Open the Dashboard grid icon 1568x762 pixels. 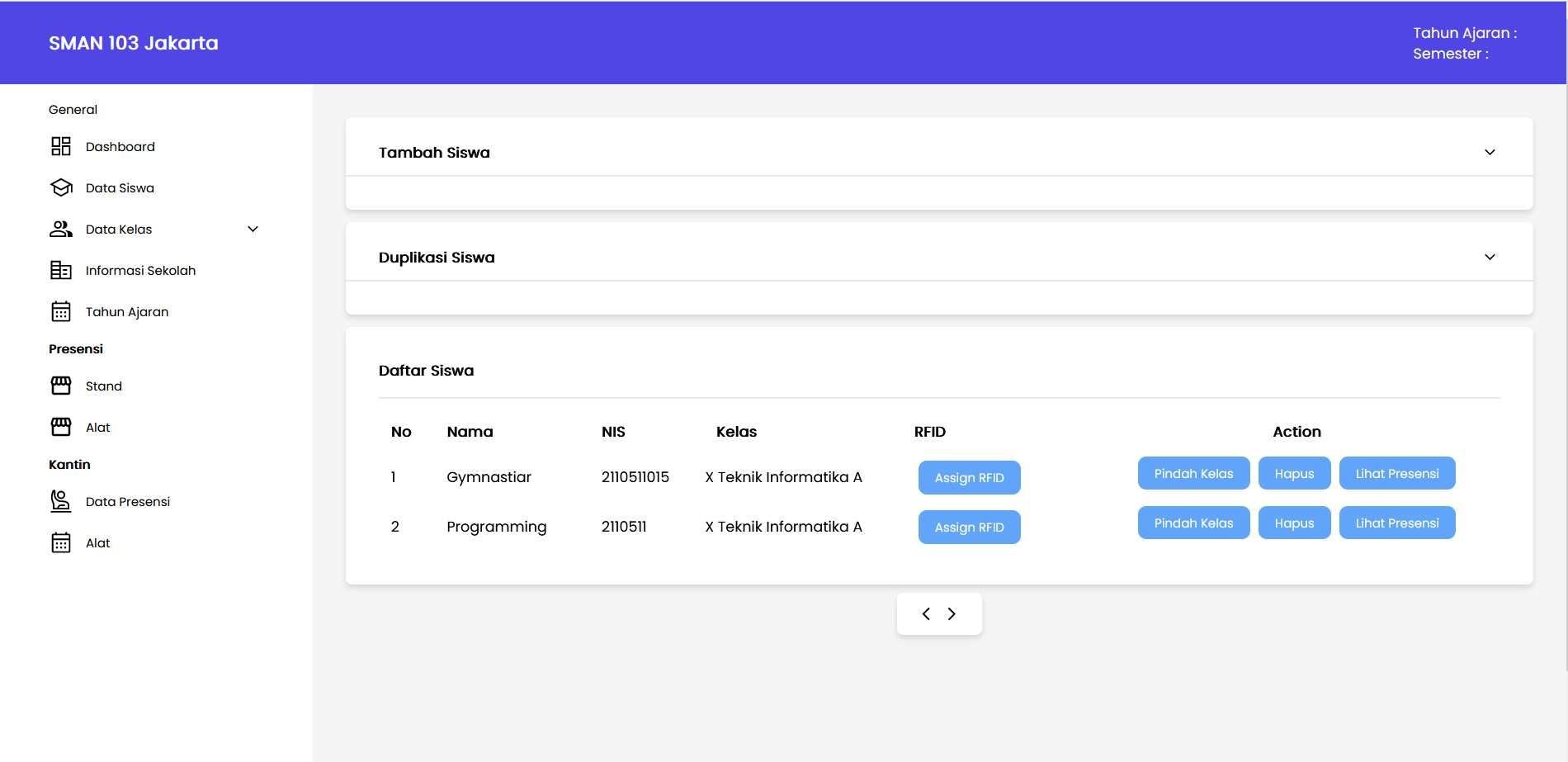pos(61,146)
